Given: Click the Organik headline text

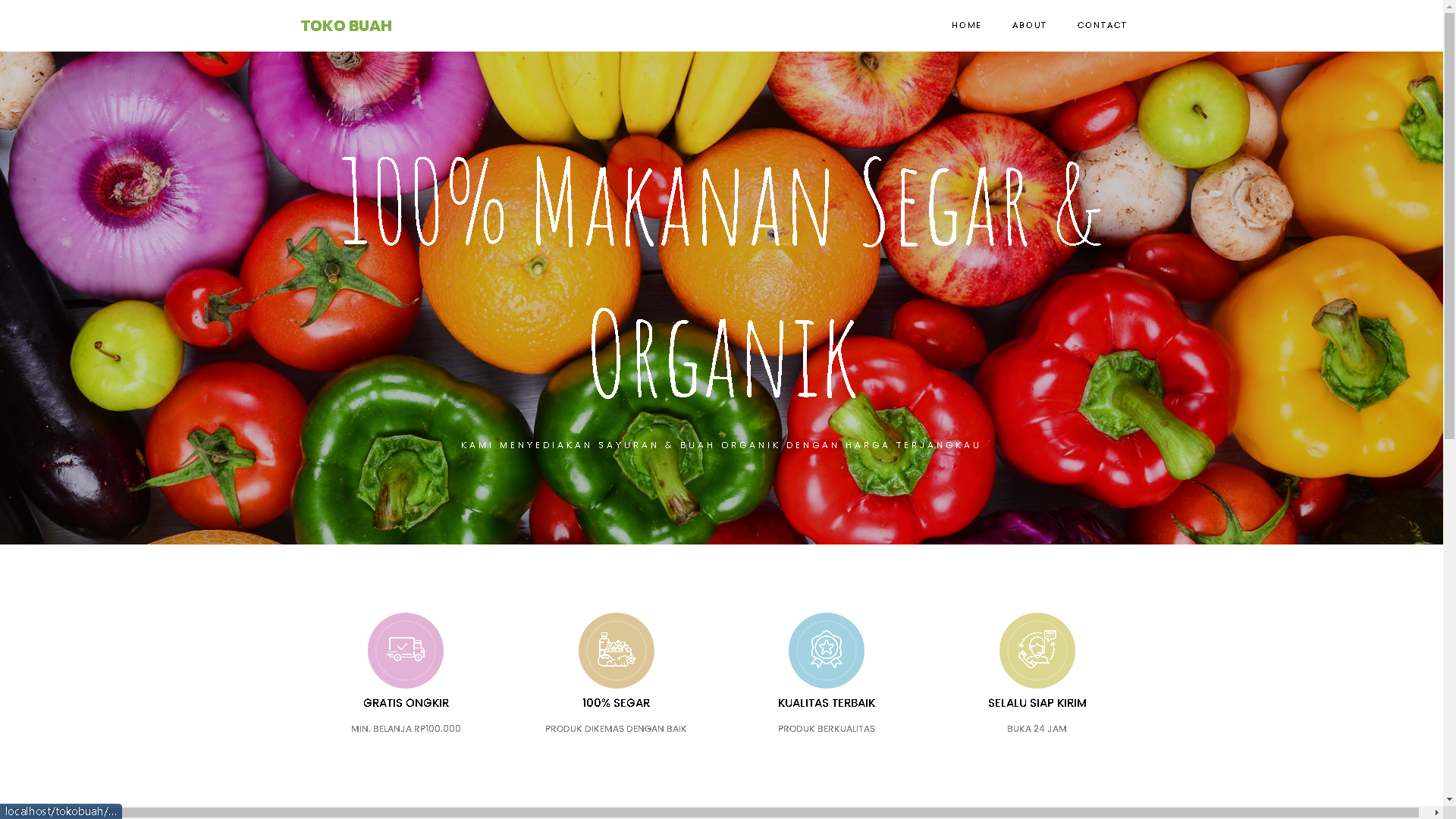Looking at the screenshot, I should coord(723,353).
